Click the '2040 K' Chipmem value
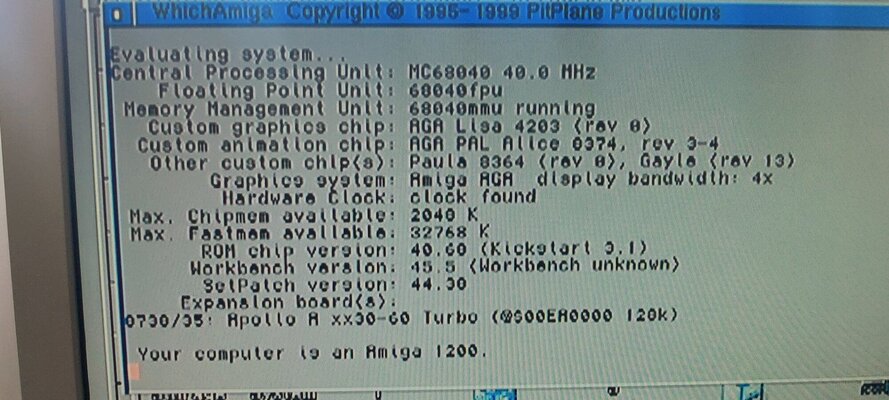Screen dimensions: 889x400 (x=443, y=215)
